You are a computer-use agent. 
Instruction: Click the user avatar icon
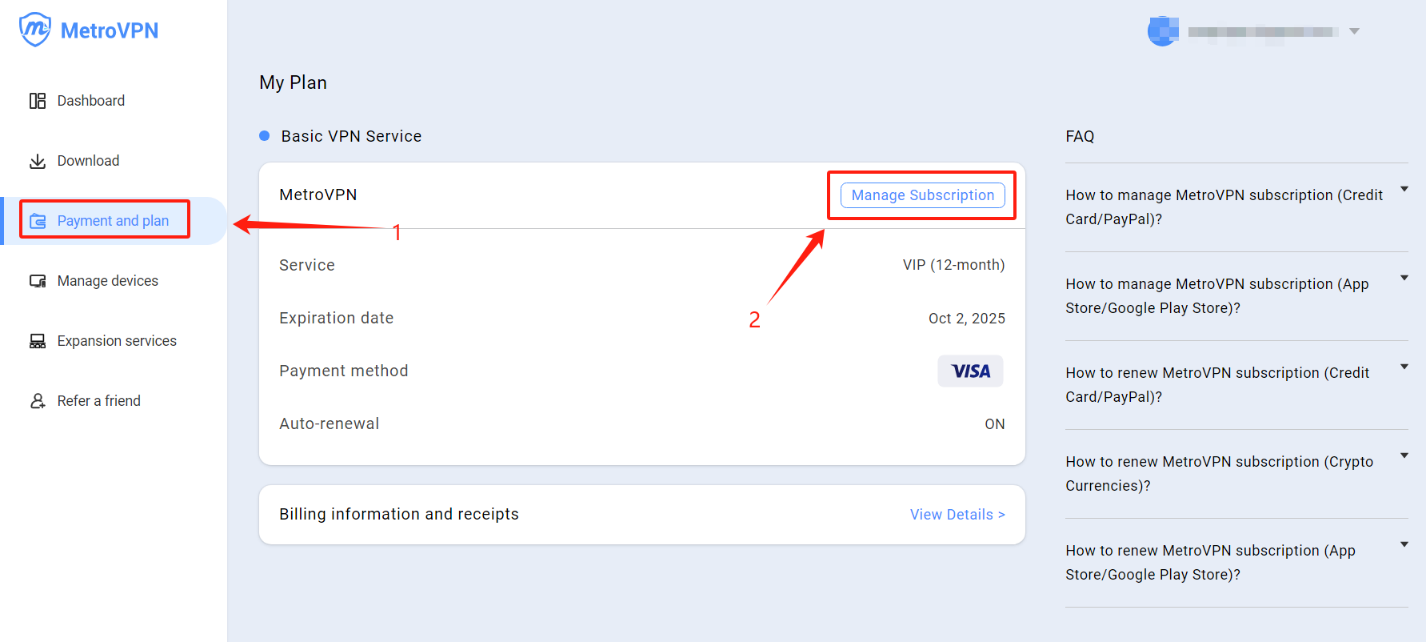point(1162,30)
